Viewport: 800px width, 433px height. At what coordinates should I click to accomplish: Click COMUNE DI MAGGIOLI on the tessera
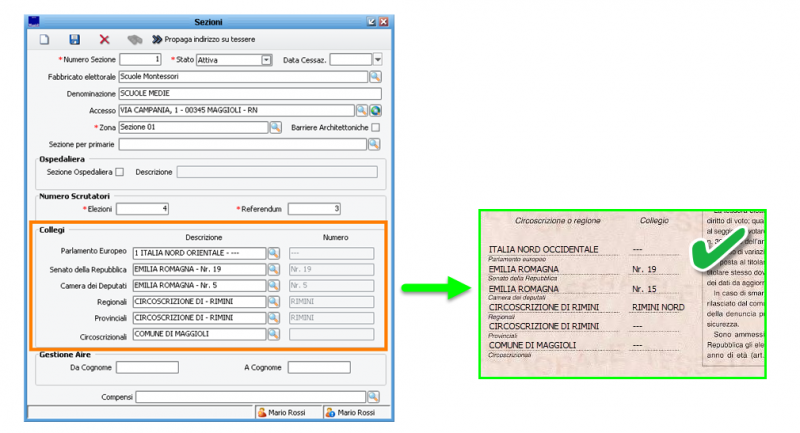click(x=532, y=345)
